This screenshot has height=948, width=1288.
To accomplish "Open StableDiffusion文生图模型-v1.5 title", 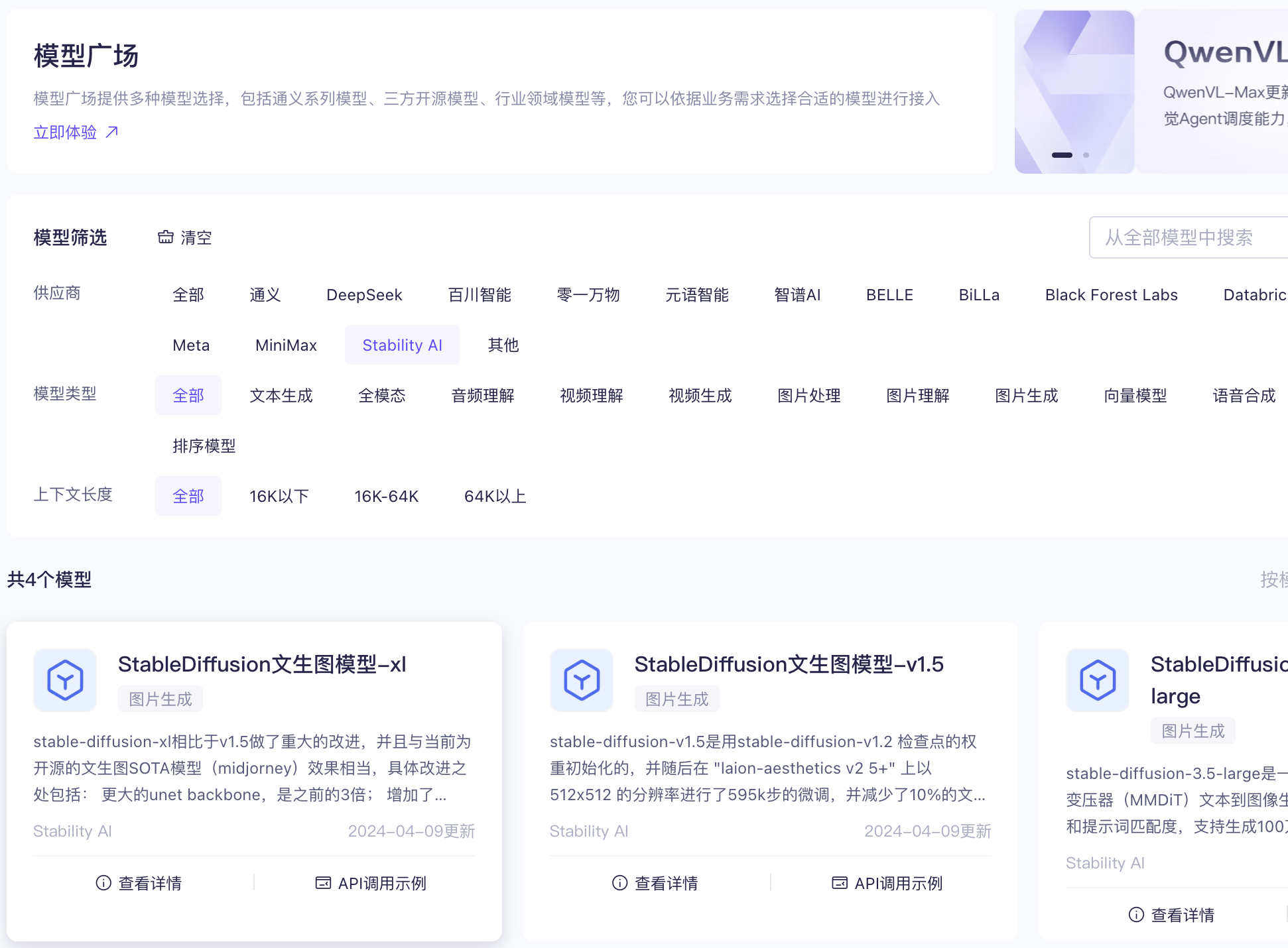I will (789, 664).
